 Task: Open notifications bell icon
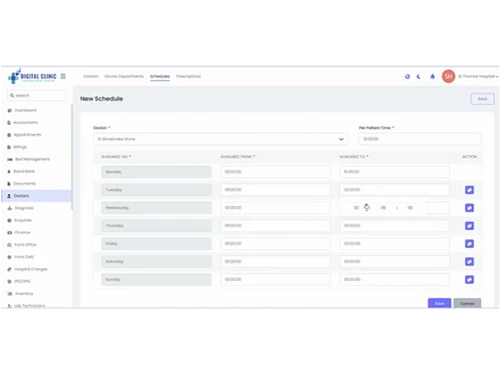point(433,76)
